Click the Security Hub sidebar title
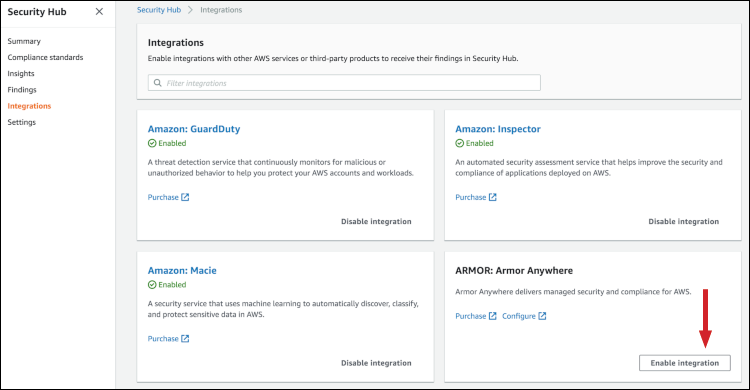Viewport: 750px width, 390px height. 37,12
